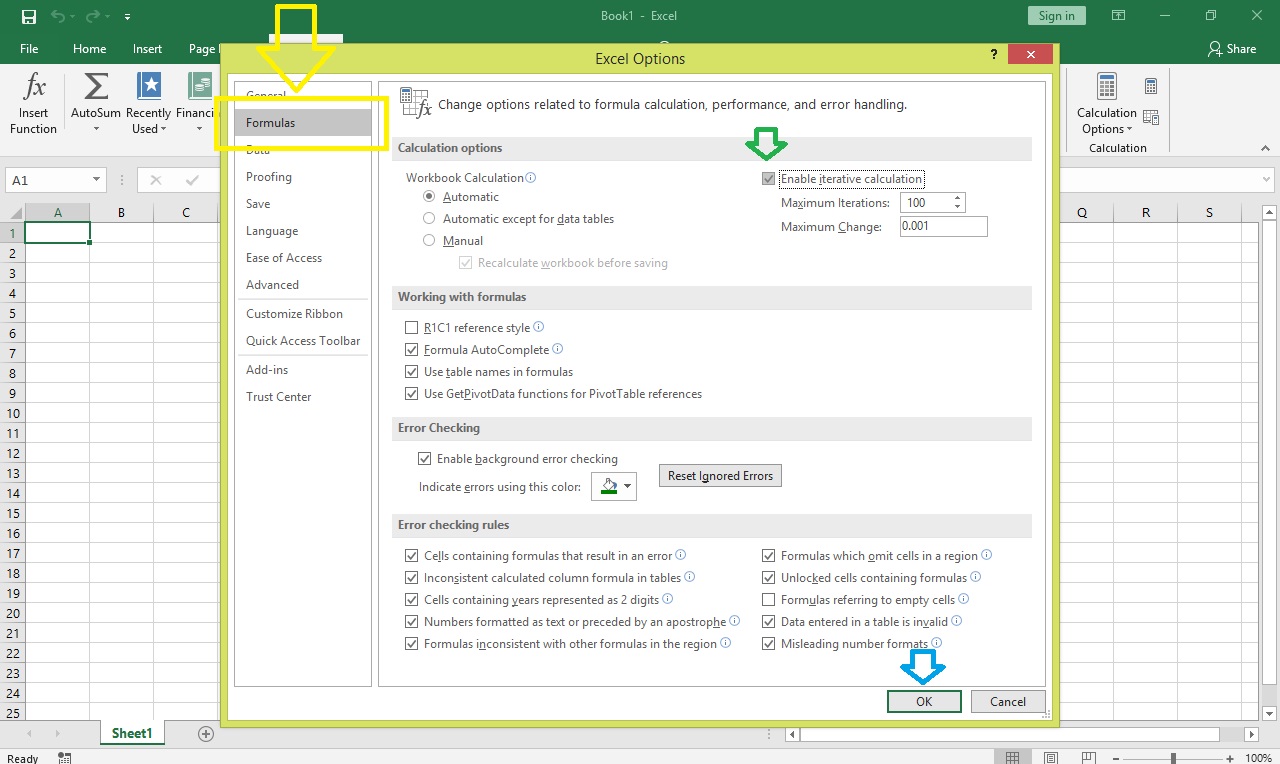Select the Manual calculation radio button
The image size is (1280, 764).
tap(429, 241)
